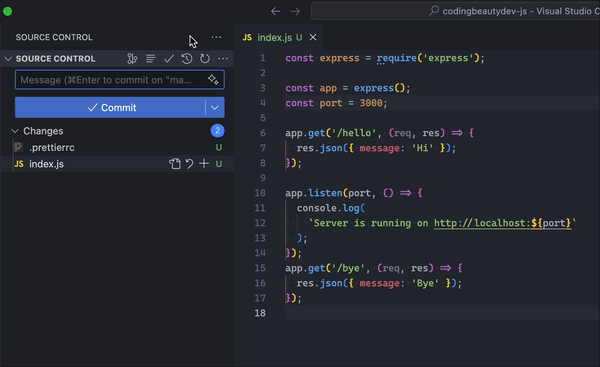This screenshot has width=600, height=367.
Task: Open the Commit dropdown arrow
Action: 215,108
